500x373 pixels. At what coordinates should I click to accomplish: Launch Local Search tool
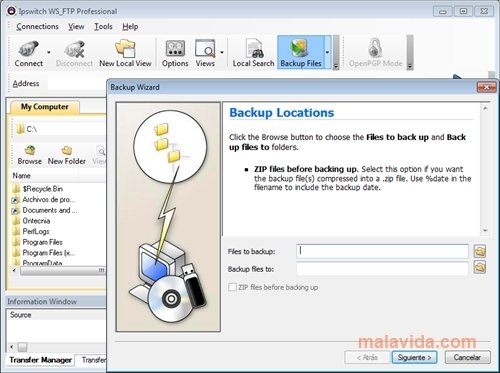tap(253, 53)
